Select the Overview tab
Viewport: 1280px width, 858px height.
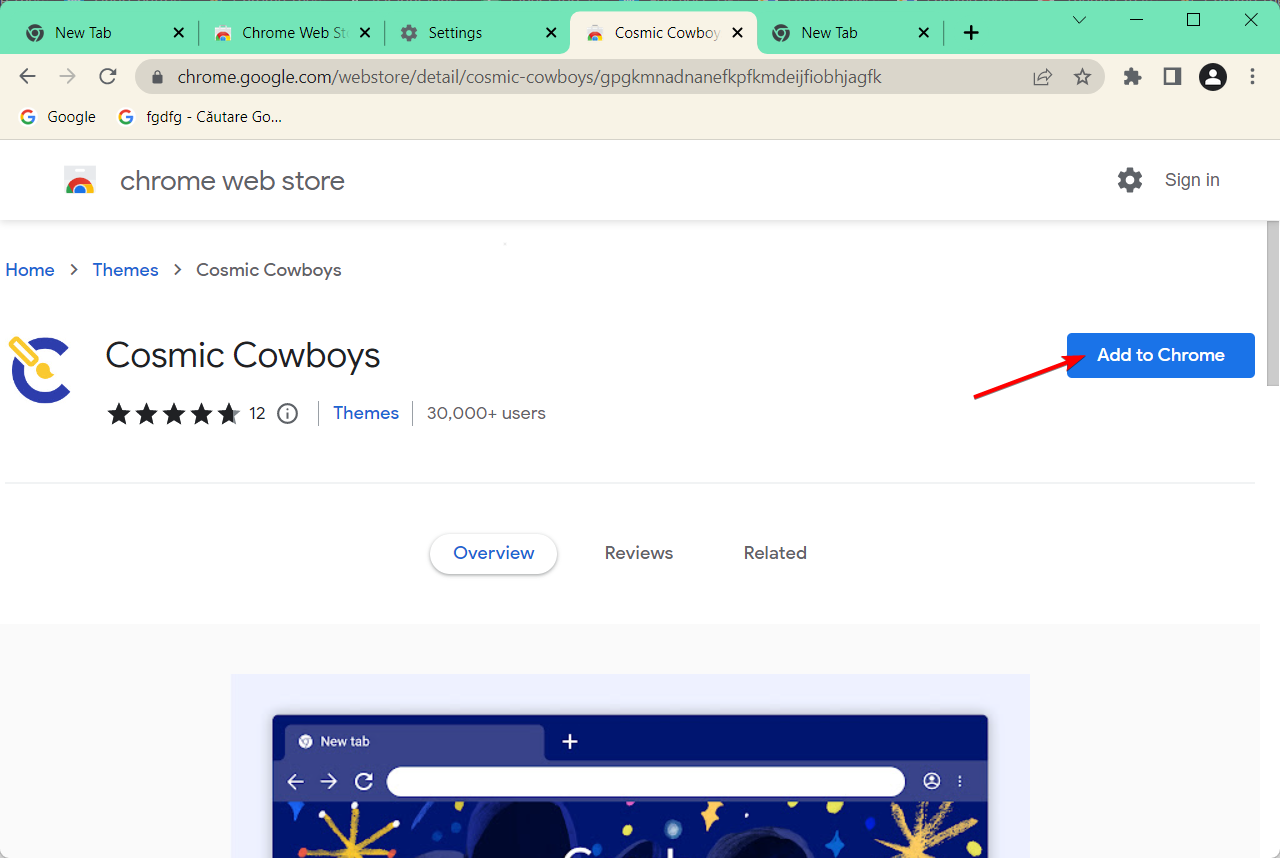click(493, 553)
